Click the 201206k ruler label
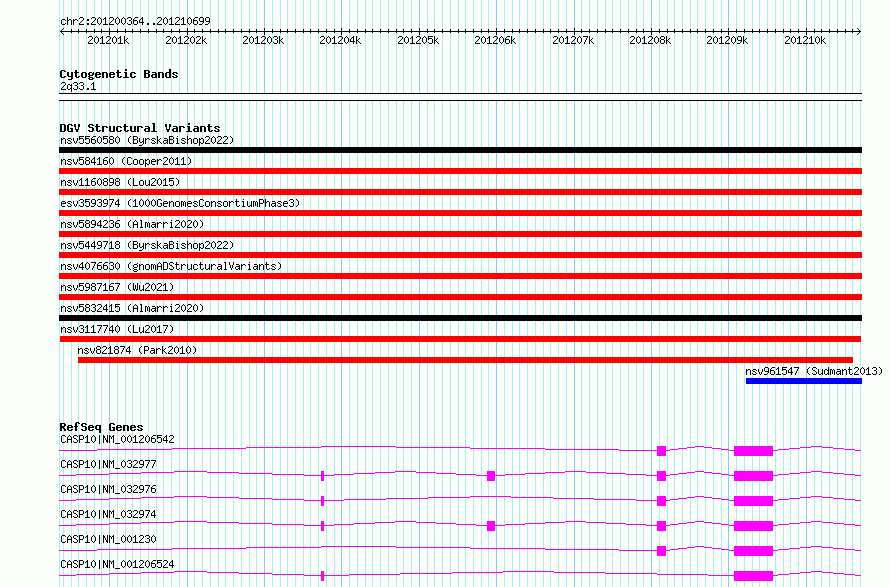Viewport: 890px width, 587px height. coord(495,40)
